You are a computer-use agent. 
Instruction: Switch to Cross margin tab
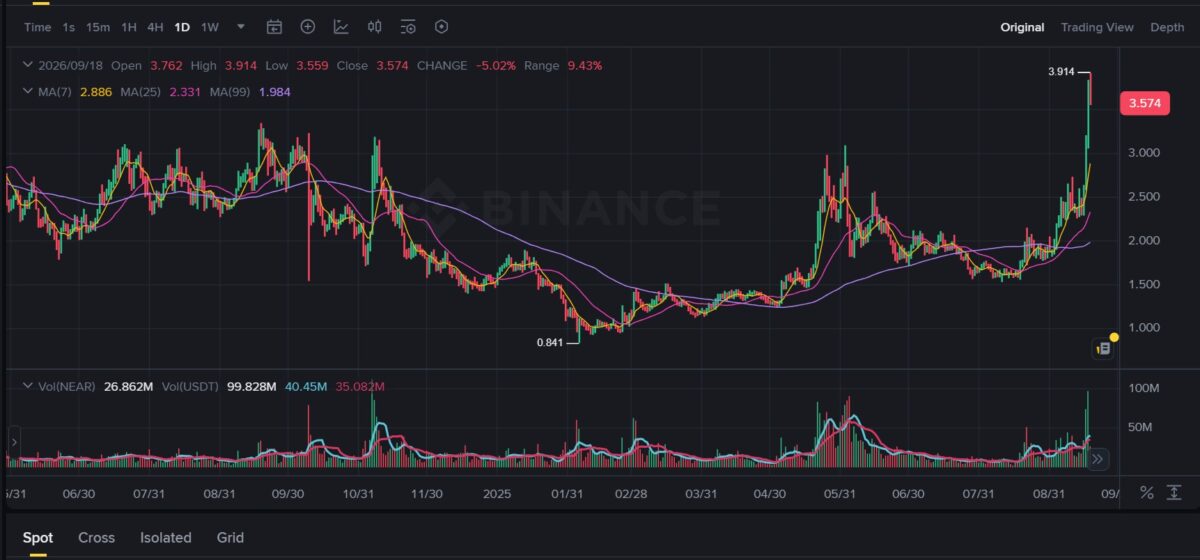click(96, 537)
